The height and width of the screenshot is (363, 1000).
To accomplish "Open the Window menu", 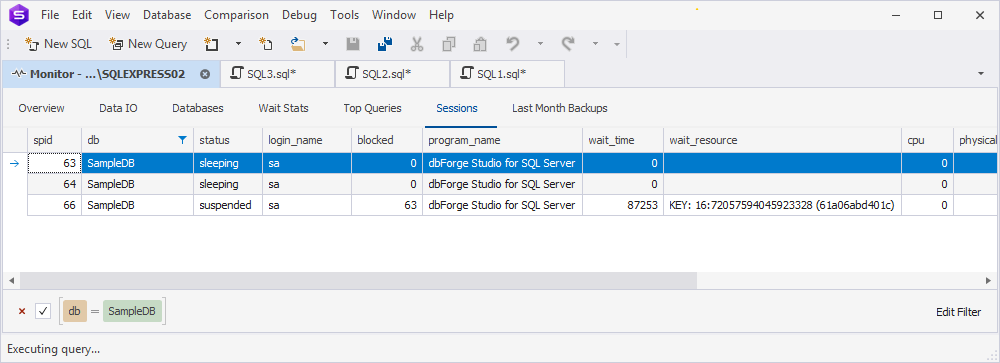I will click(x=394, y=15).
